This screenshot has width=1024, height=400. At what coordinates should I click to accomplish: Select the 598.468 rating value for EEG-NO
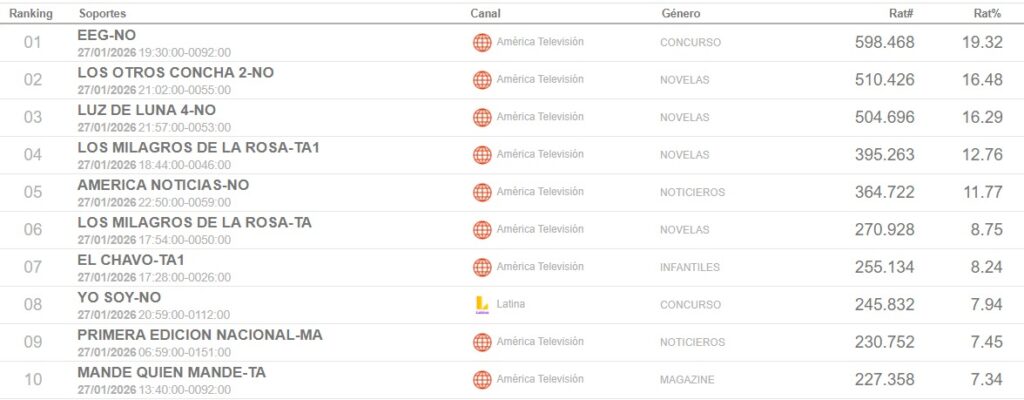pos(885,42)
